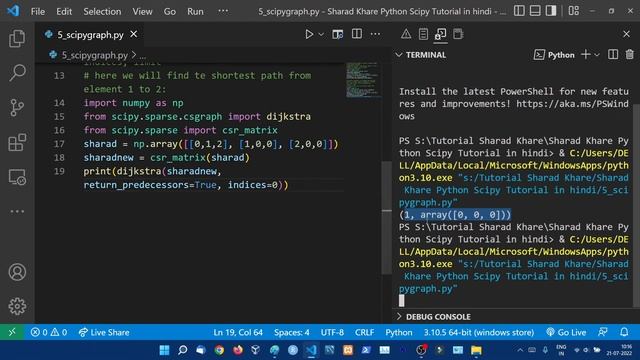640x360 pixels.
Task: Open the File menu
Action: [x=38, y=11]
